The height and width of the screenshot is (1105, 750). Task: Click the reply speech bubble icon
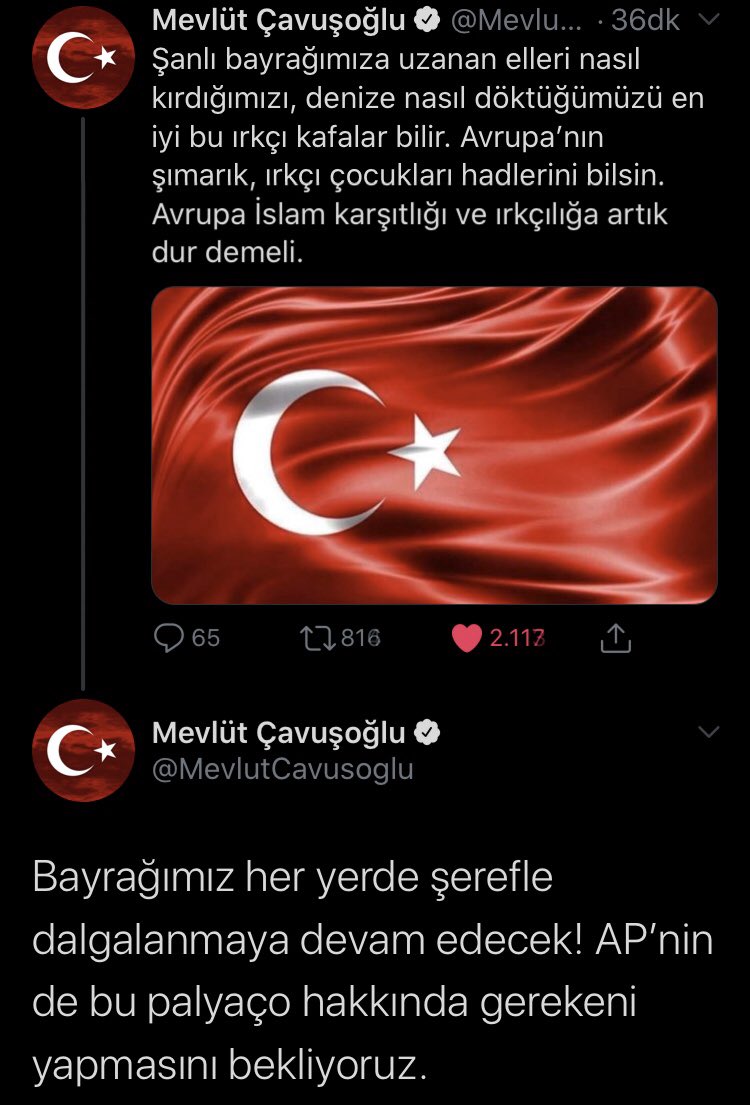click(x=168, y=638)
